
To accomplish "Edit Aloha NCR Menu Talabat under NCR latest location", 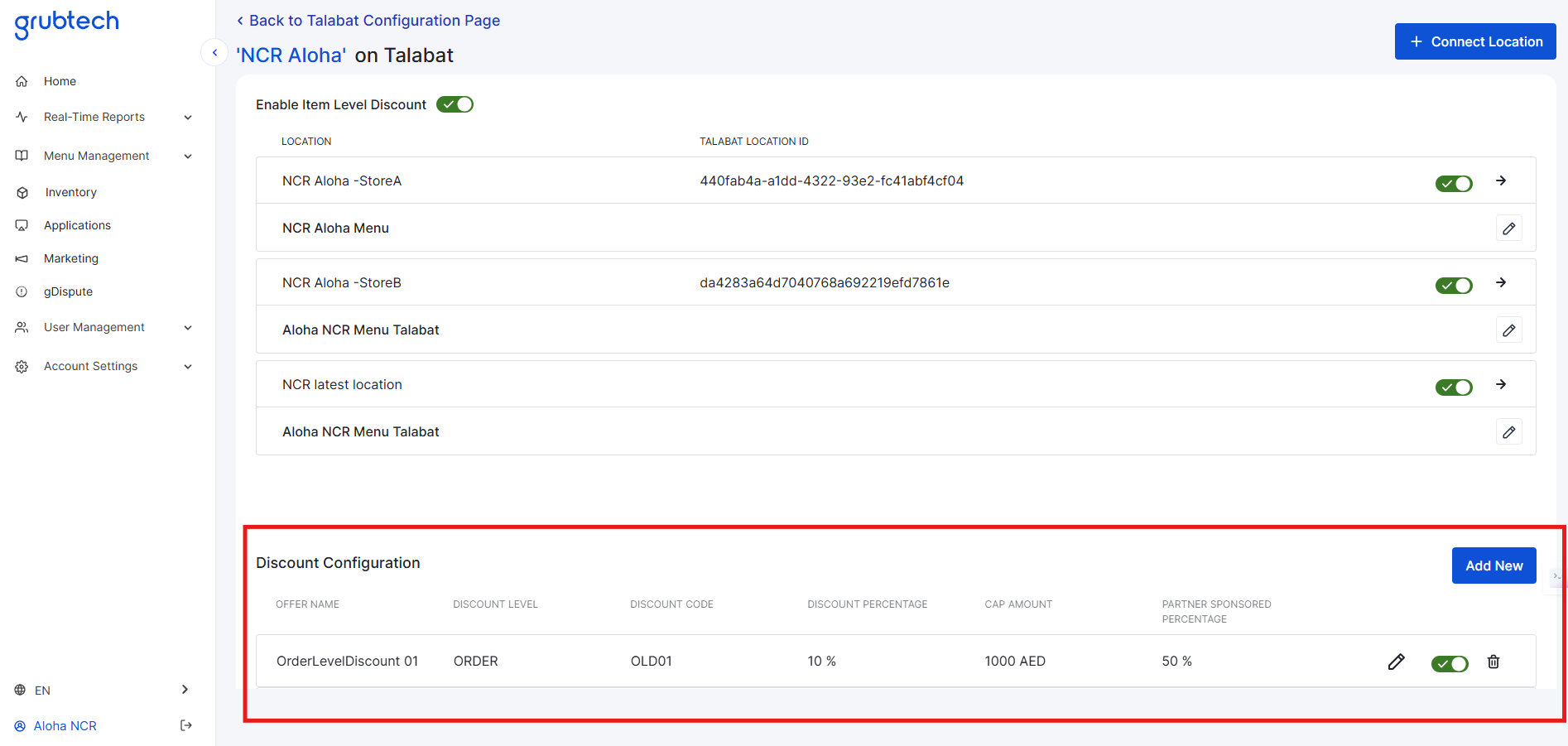I will (x=1509, y=431).
